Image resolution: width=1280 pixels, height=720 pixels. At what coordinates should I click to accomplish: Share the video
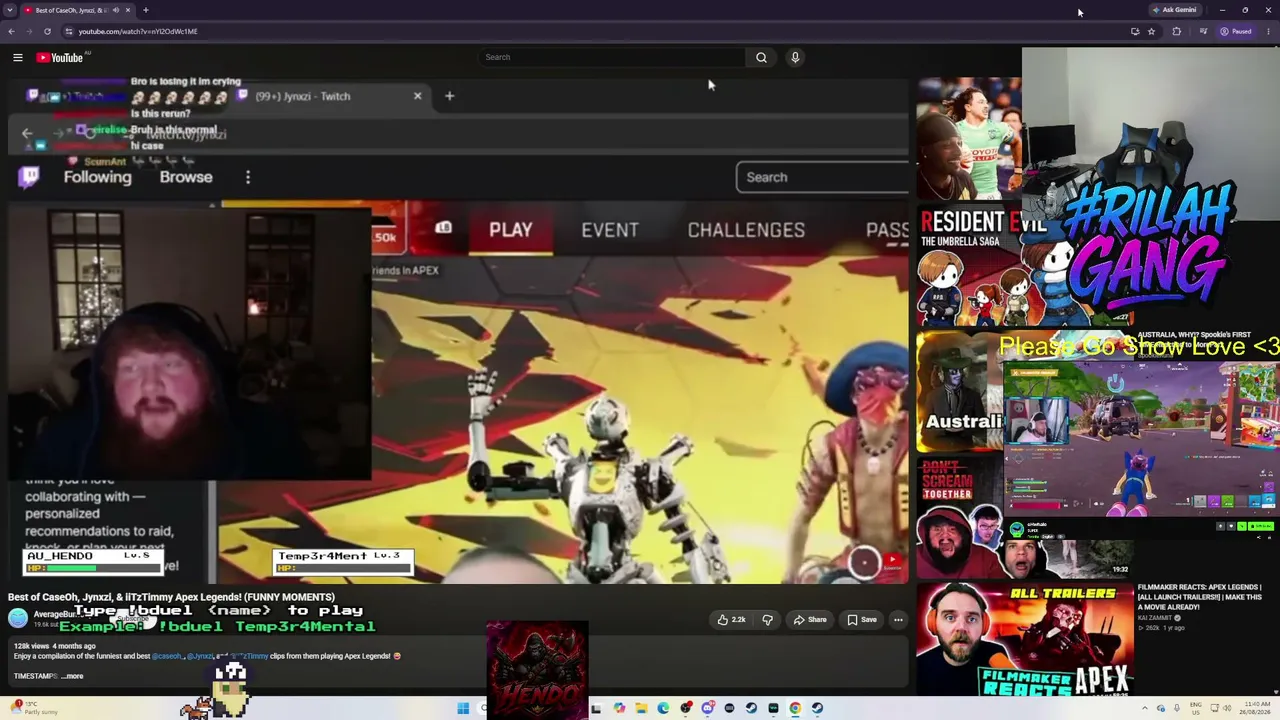(810, 620)
